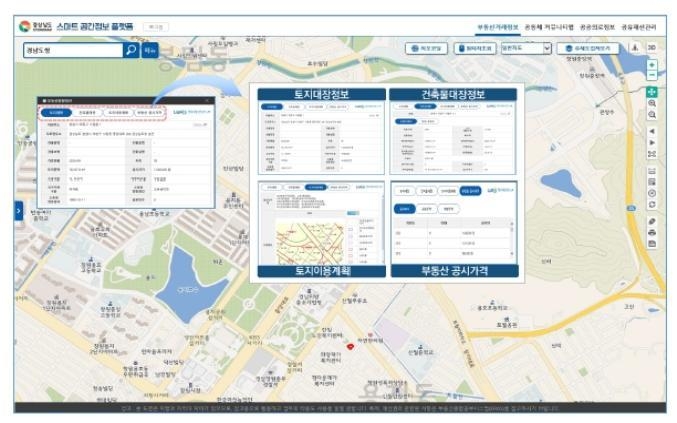The width and height of the screenshot is (677, 423).
Task: Zoom out the map with minus button
Action: tap(652, 76)
